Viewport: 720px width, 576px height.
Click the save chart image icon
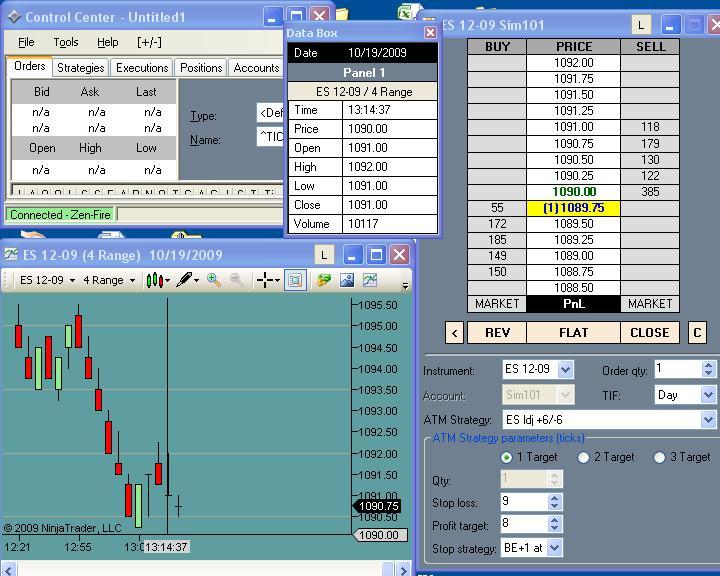coord(347,280)
